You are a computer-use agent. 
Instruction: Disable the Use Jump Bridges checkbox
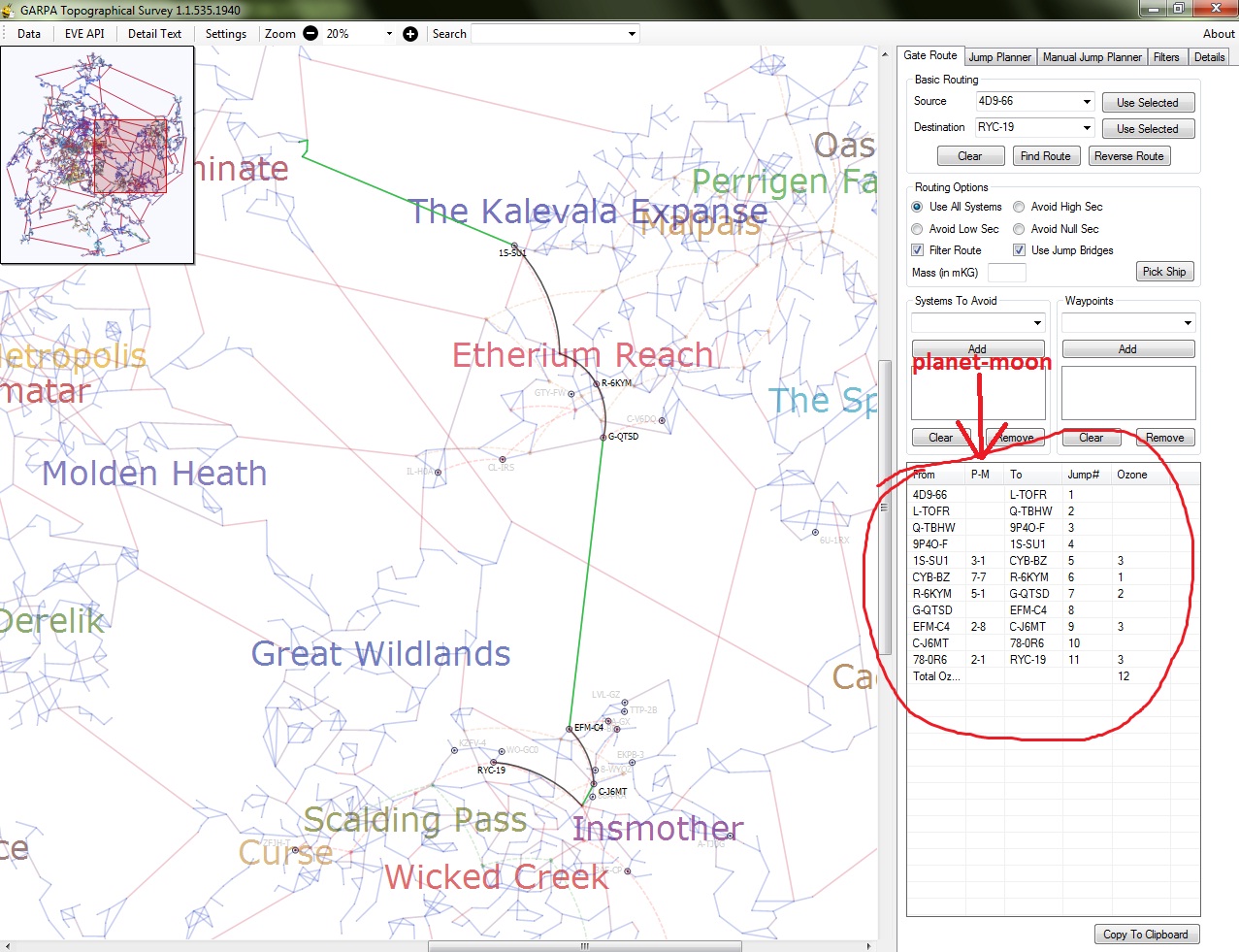tap(1019, 250)
